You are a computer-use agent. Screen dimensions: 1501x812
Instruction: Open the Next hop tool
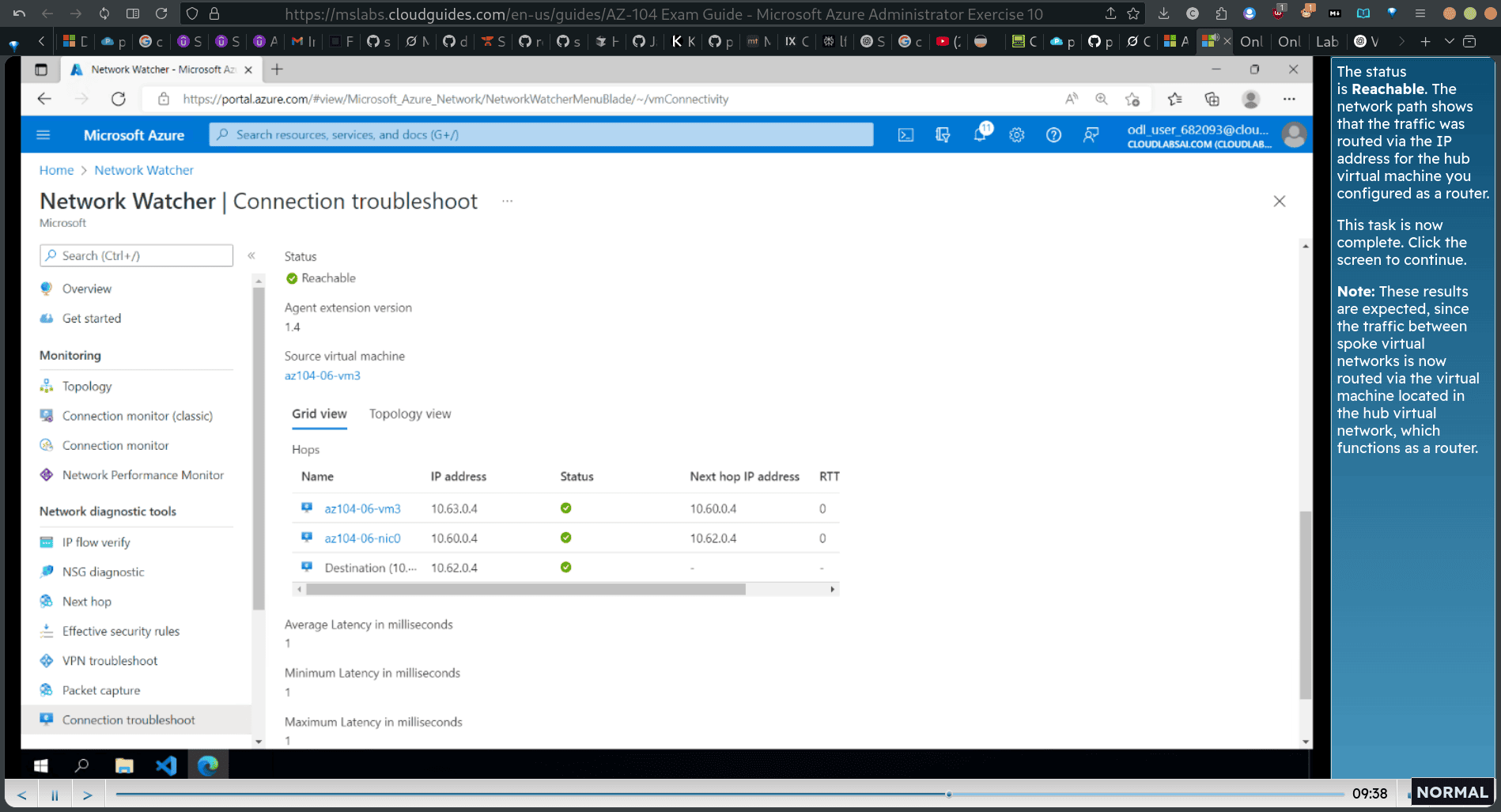87,602
